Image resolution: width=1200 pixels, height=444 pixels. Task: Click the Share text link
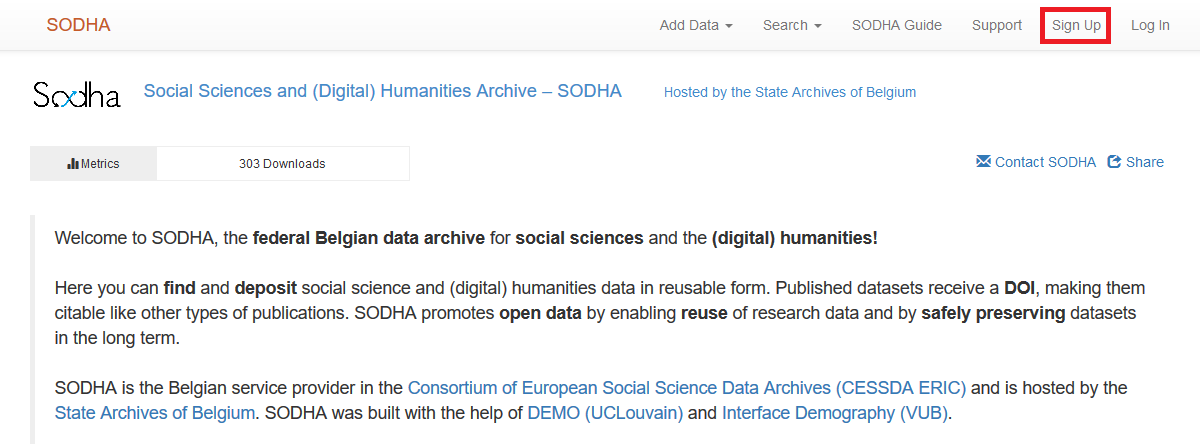[x=1145, y=162]
